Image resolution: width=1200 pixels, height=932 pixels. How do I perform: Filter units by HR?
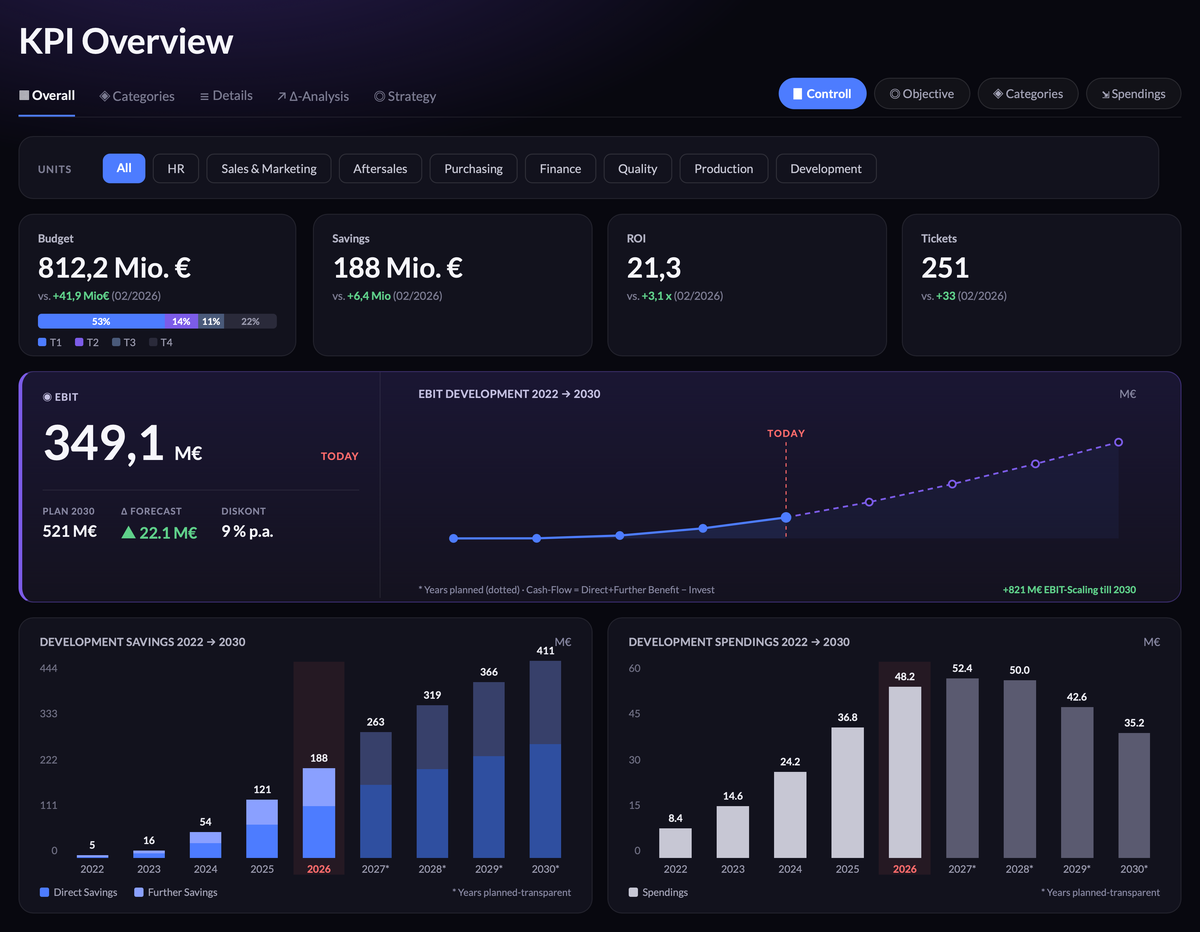[x=176, y=168]
